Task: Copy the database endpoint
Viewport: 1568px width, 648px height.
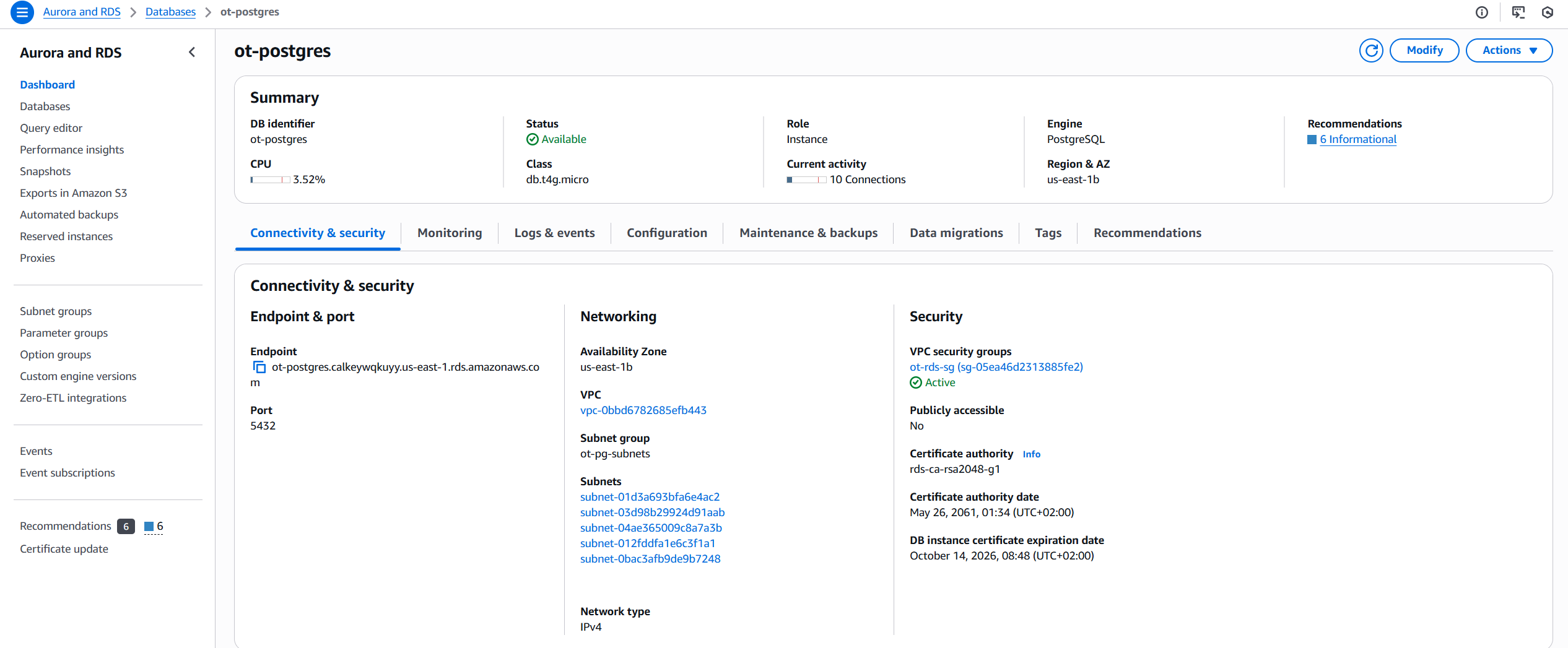Action: 259,367
